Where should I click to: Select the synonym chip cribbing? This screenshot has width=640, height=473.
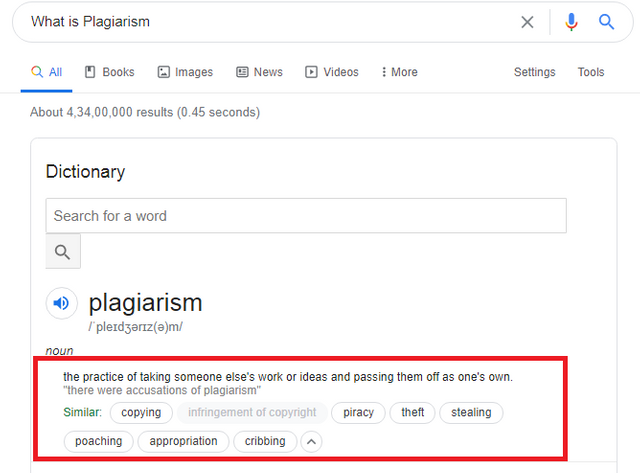point(265,442)
